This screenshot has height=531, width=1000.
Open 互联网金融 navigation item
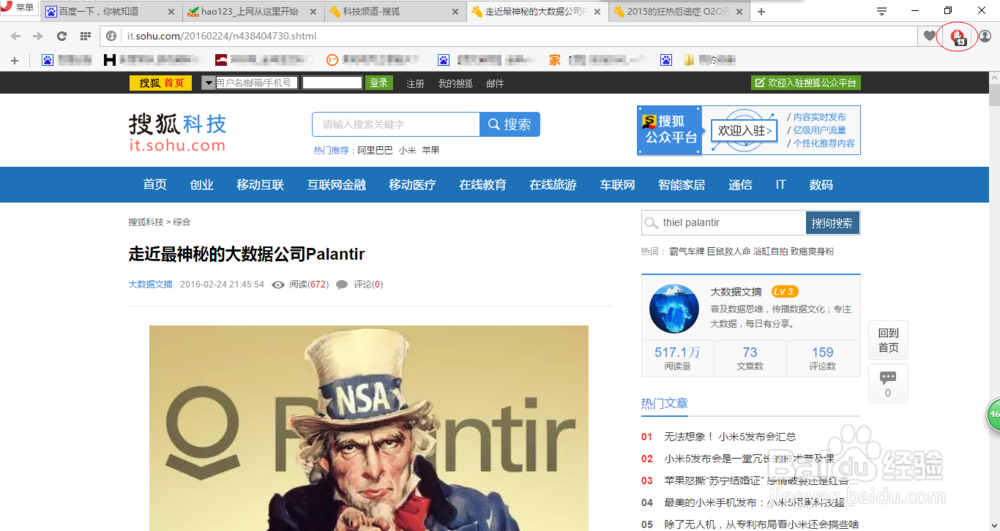pos(337,185)
